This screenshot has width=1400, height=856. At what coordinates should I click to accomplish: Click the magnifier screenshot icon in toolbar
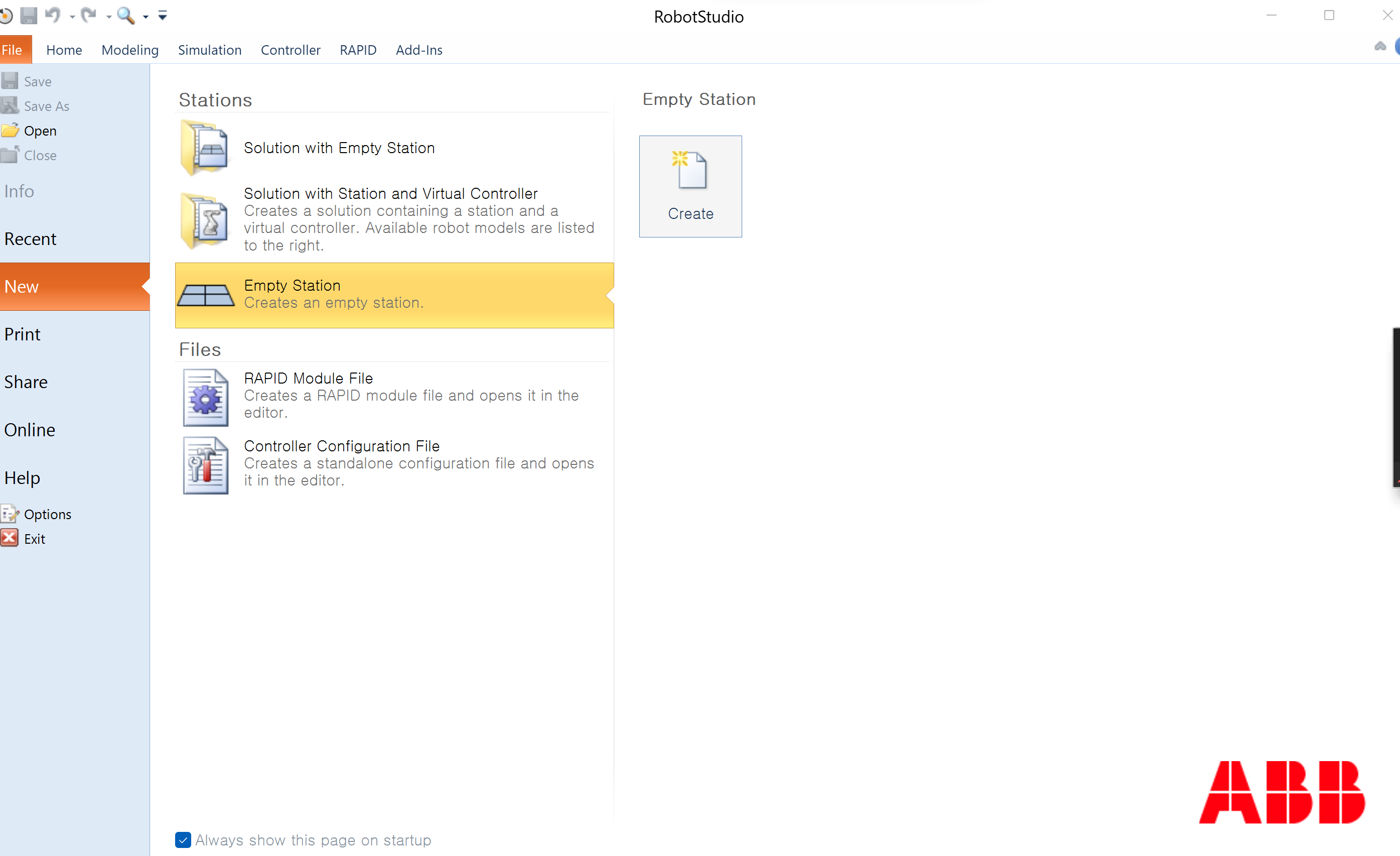(x=125, y=16)
